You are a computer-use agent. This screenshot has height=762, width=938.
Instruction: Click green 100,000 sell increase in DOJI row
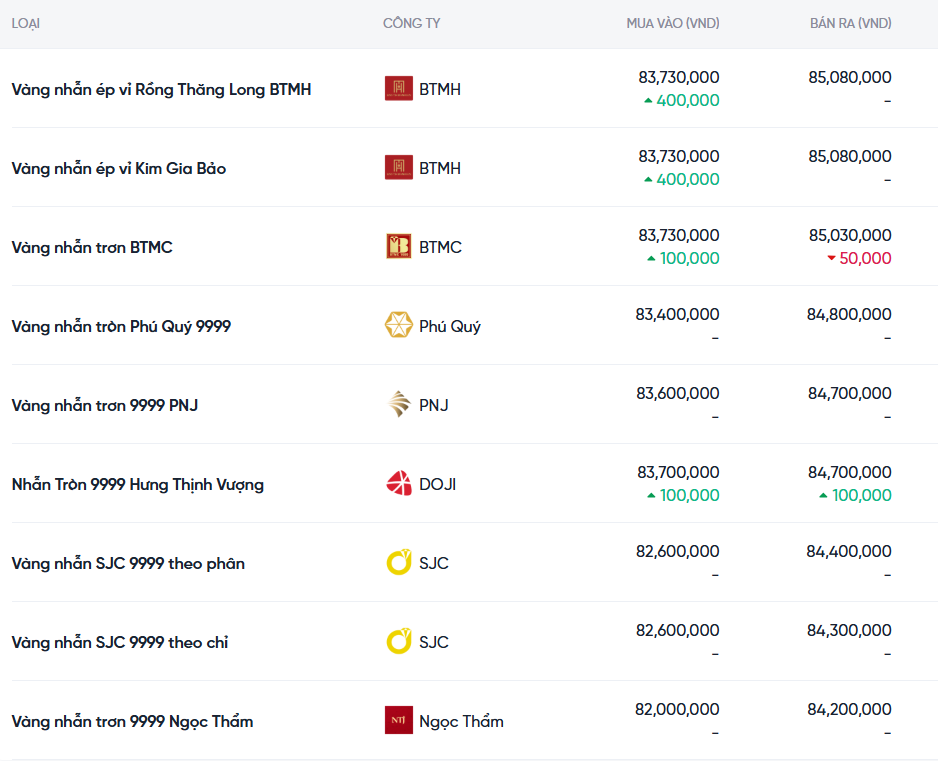pos(855,495)
